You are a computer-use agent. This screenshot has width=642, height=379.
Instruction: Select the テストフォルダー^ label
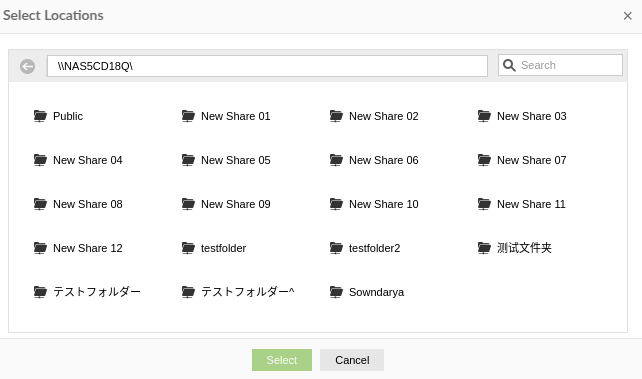[247, 292]
